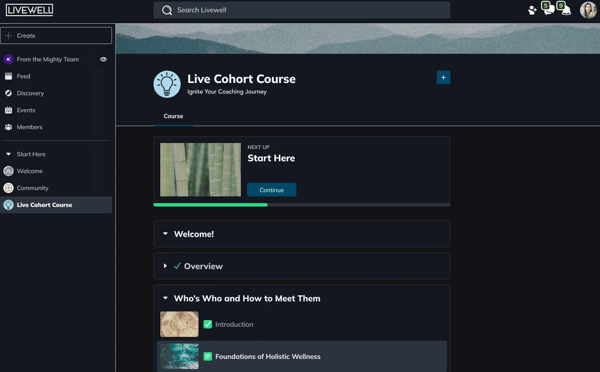
Task: Click the Mighty Team purple icon
Action: pos(8,59)
